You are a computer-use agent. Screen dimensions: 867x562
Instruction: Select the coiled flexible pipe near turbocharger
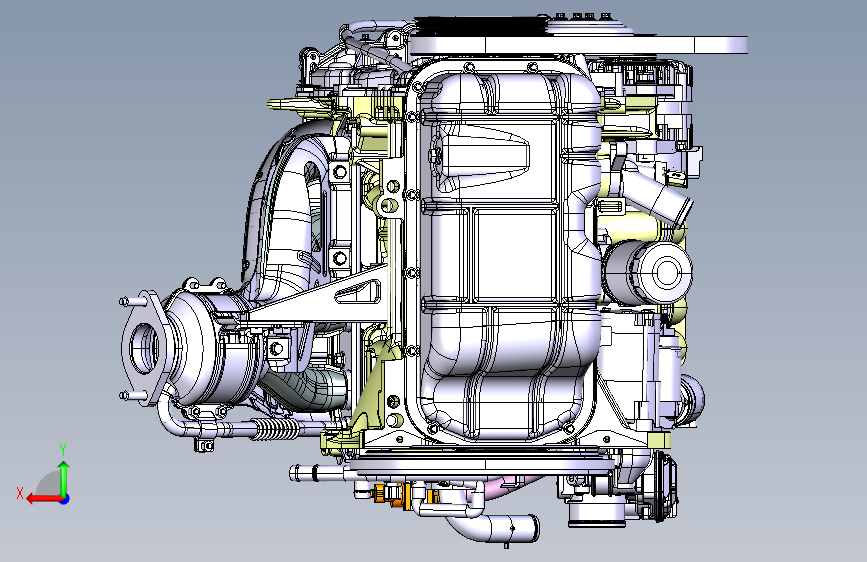click(277, 428)
